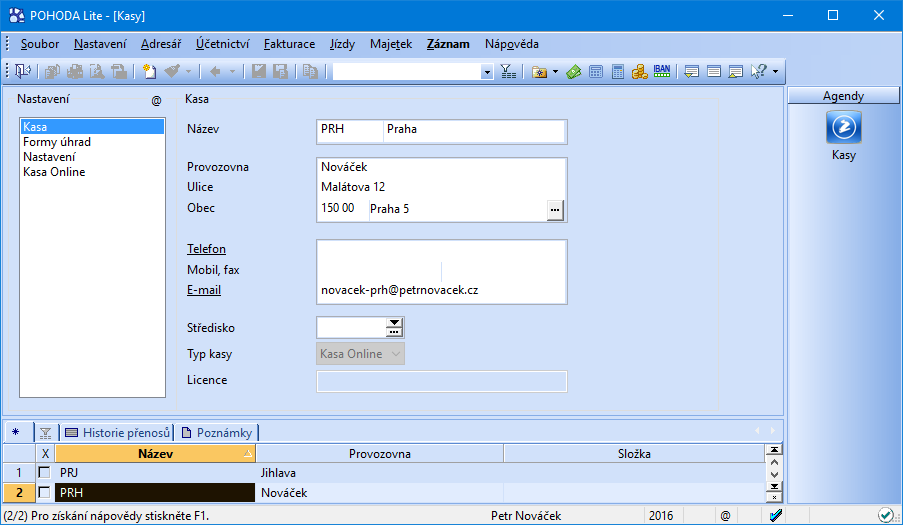Image resolution: width=903 pixels, height=525 pixels.
Task: Open the Kasy agenda icon
Action: (x=844, y=127)
